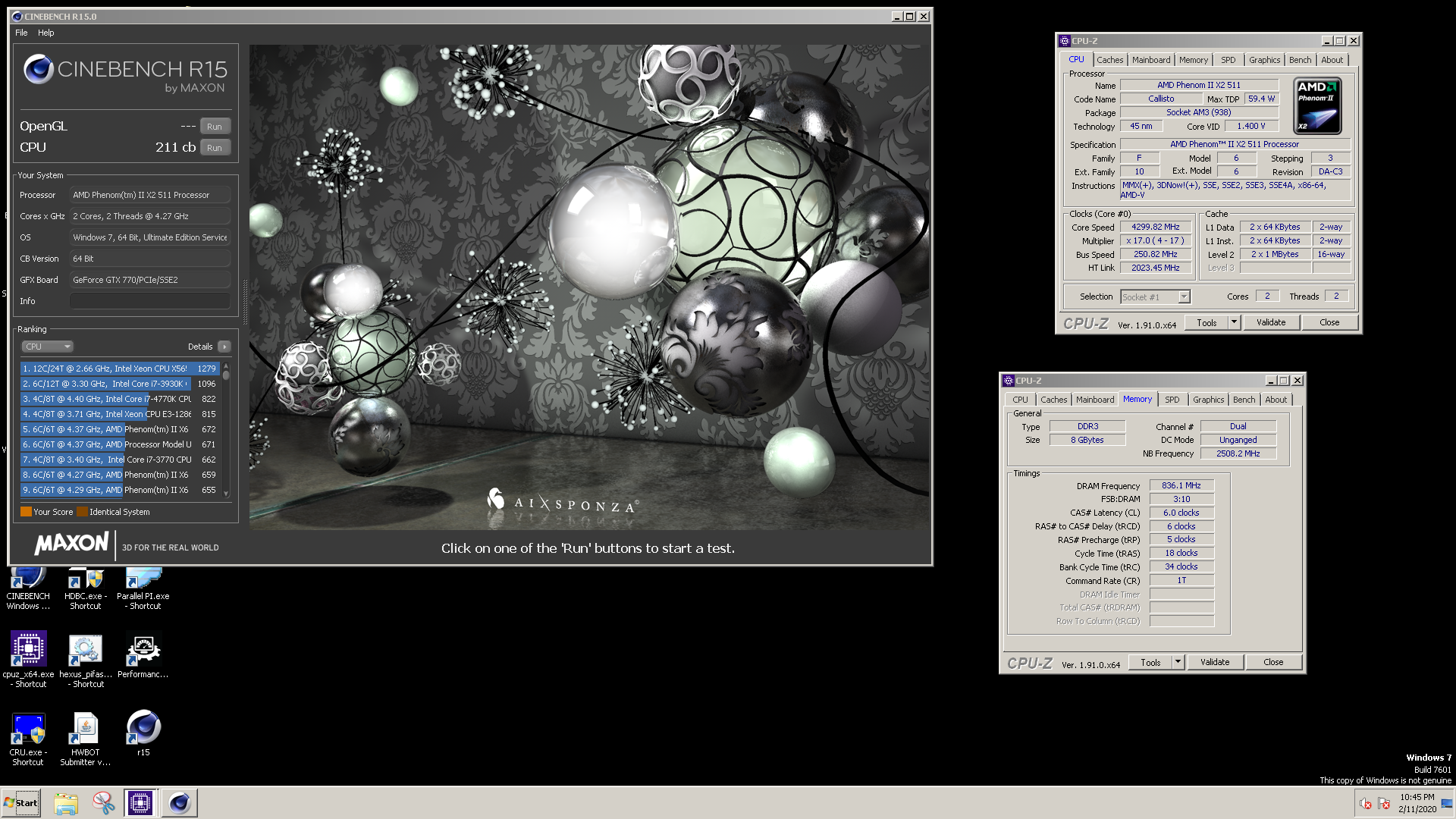
Task: Switch to Caches tab in lower CPU-Z window
Action: [1053, 400]
